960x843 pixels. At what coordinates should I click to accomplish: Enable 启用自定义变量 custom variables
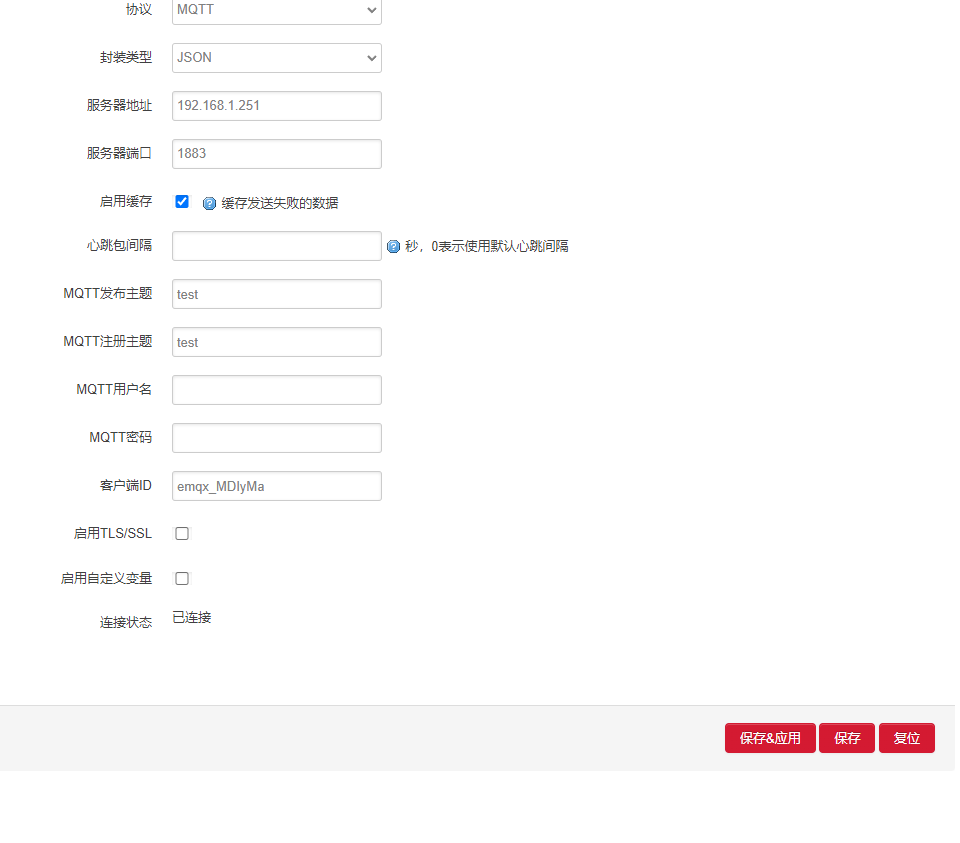[181, 578]
